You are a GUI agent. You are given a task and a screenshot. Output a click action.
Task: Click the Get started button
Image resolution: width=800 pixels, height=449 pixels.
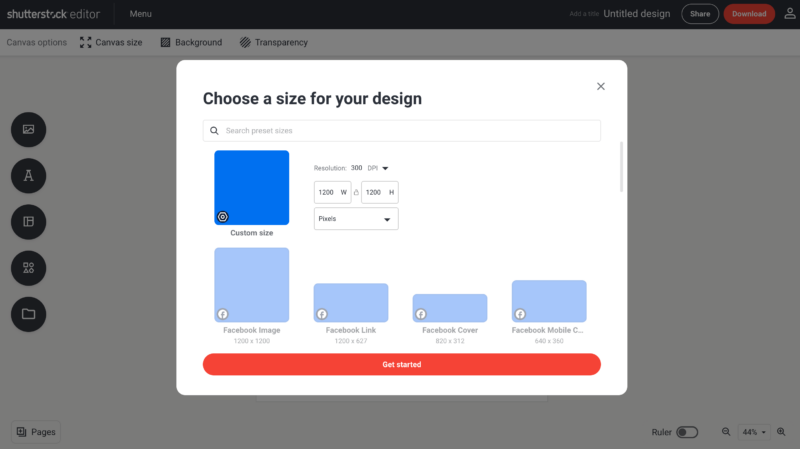401,364
